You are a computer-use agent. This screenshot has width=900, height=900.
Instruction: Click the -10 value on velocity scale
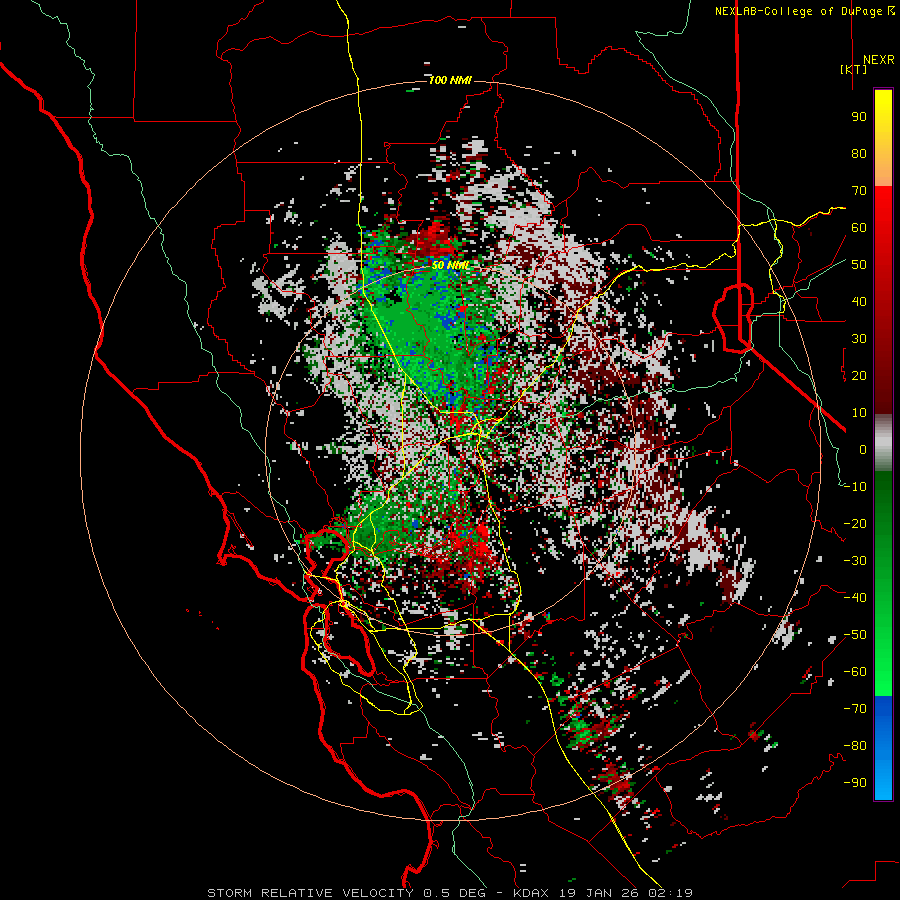[x=855, y=487]
